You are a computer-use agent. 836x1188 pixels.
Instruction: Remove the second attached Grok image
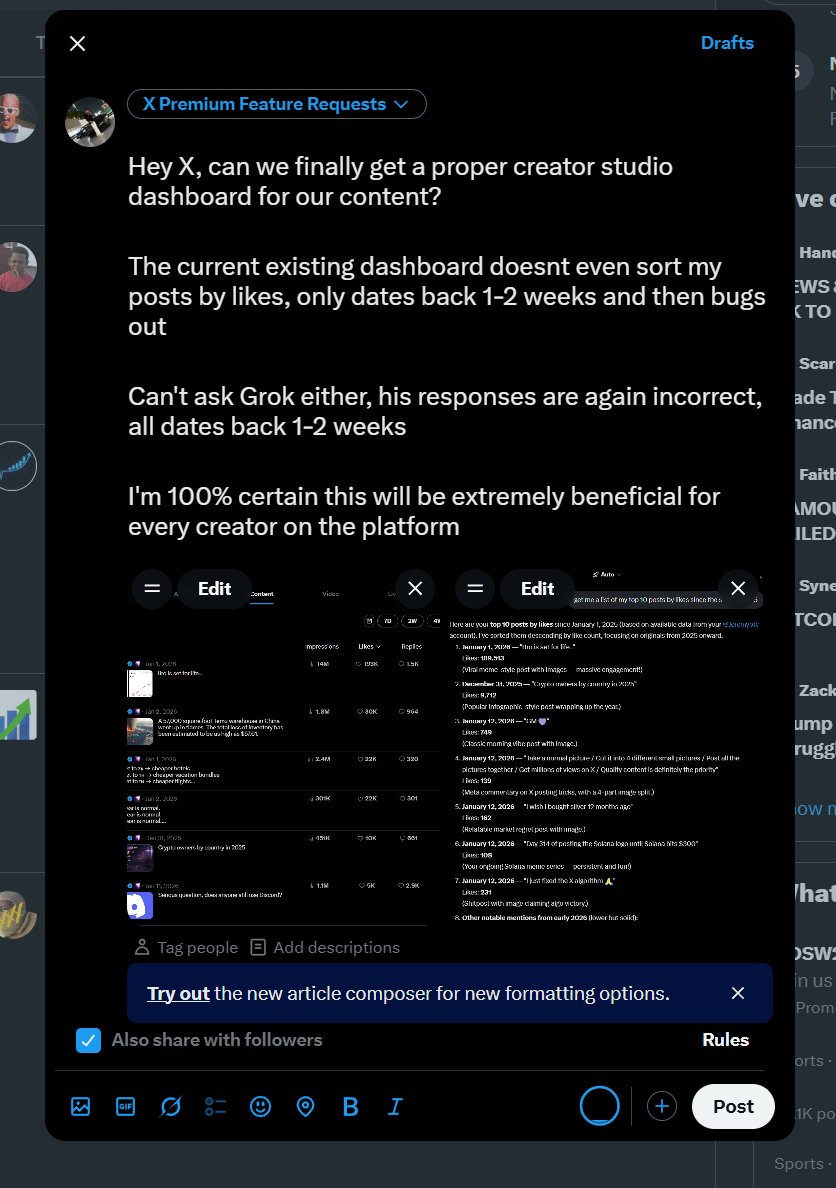(x=738, y=589)
